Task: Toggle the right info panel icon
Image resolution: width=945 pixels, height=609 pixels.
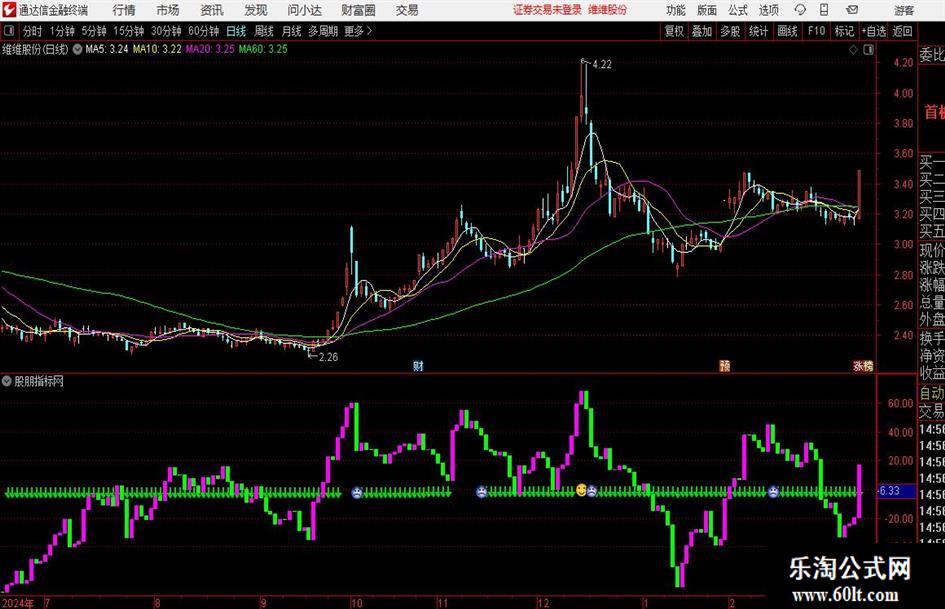Action: click(x=868, y=50)
